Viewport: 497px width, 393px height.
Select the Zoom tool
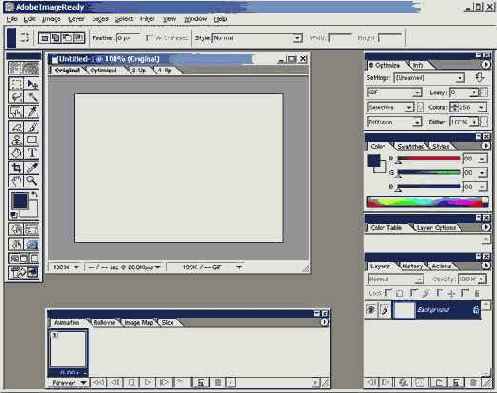point(32,181)
